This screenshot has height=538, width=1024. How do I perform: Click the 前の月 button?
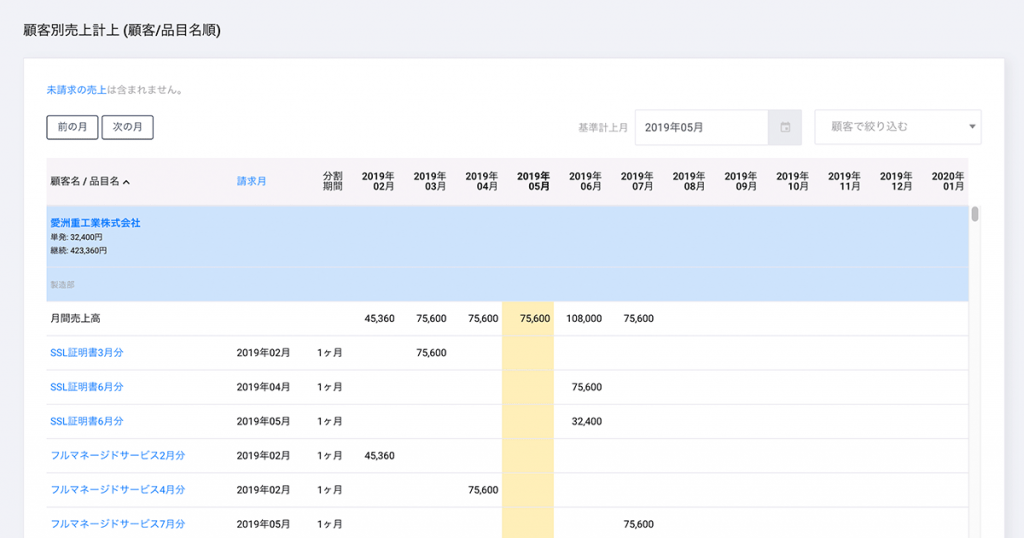click(x=72, y=127)
